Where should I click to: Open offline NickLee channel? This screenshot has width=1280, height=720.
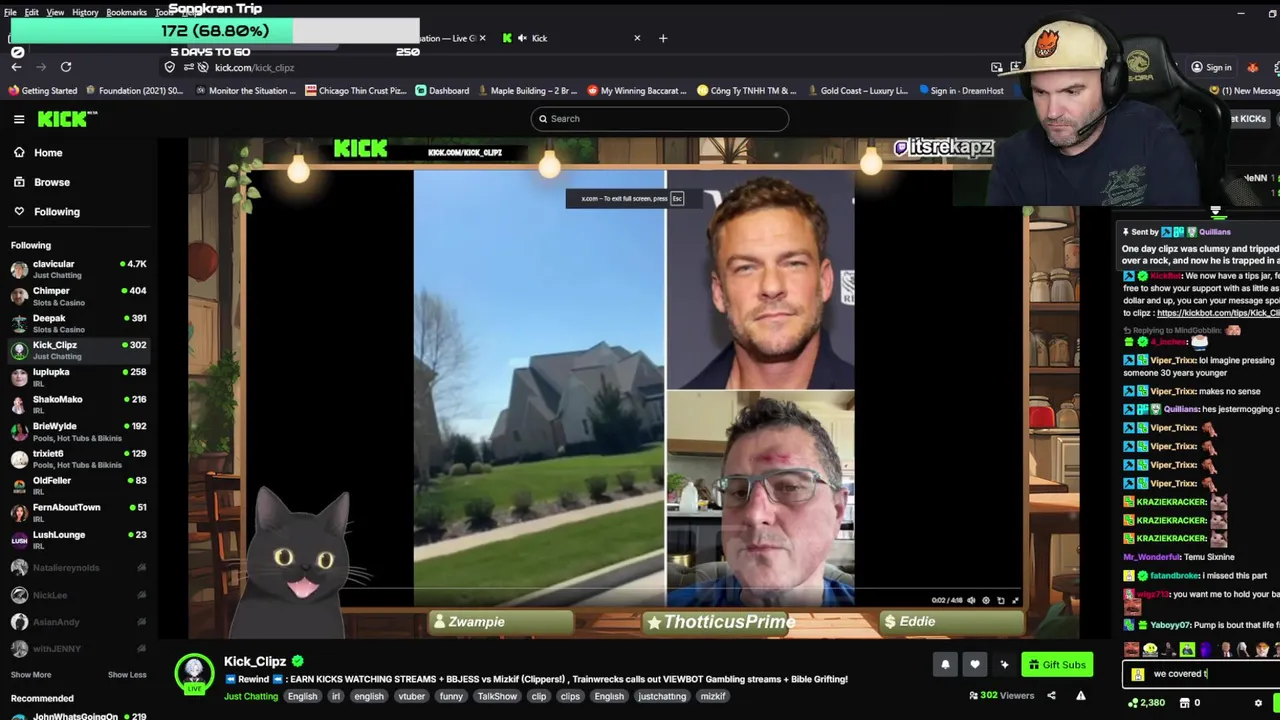(x=78, y=595)
